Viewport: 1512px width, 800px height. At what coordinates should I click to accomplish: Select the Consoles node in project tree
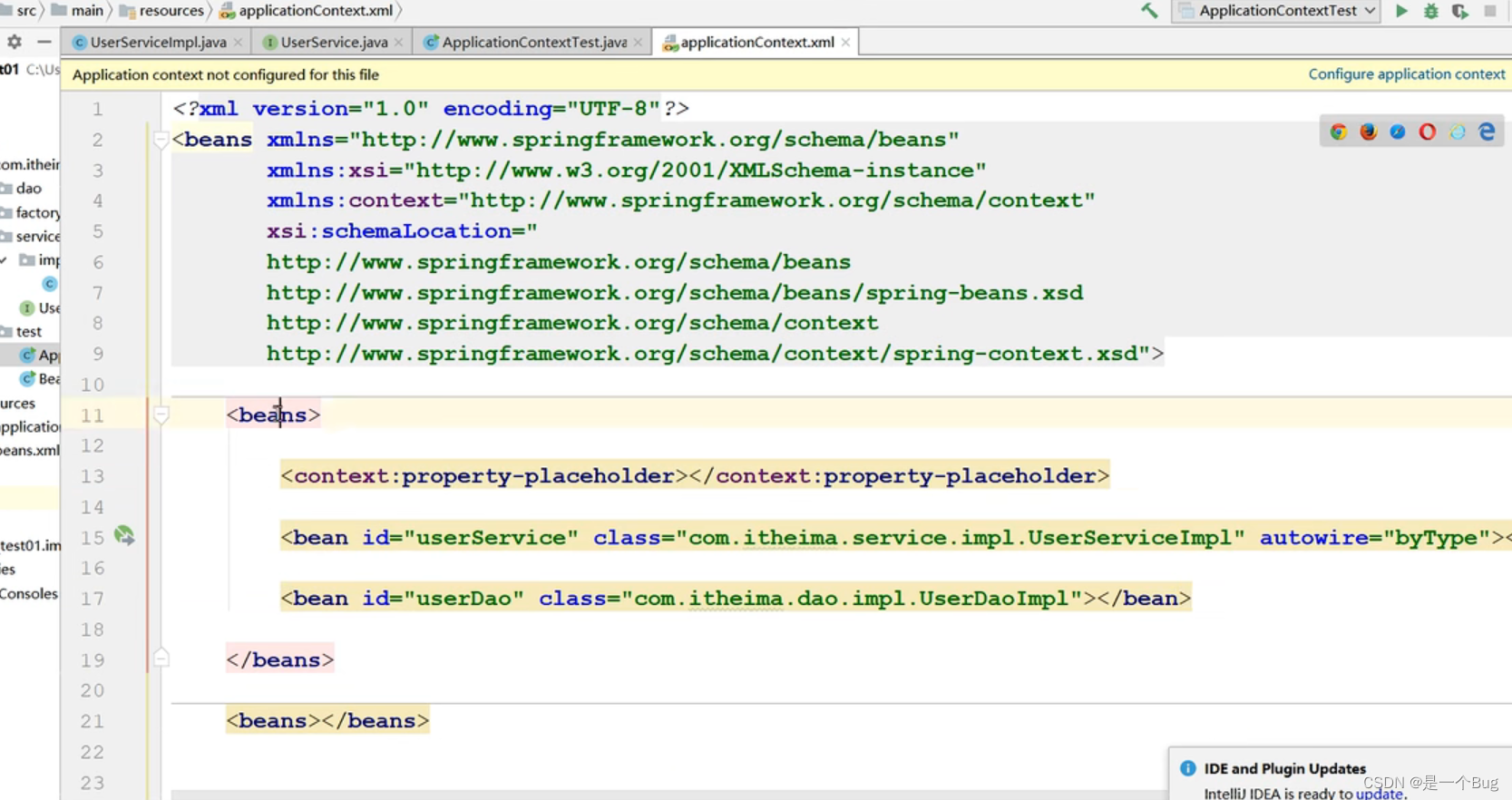29,594
